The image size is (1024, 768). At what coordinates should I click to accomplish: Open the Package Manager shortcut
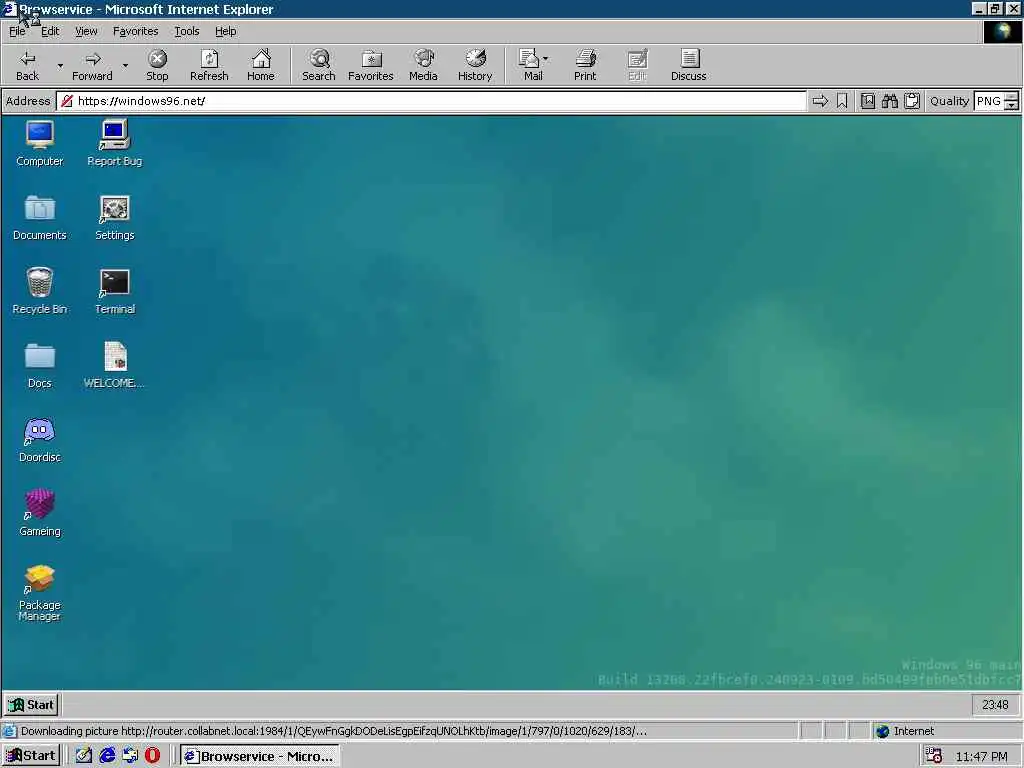tap(40, 593)
